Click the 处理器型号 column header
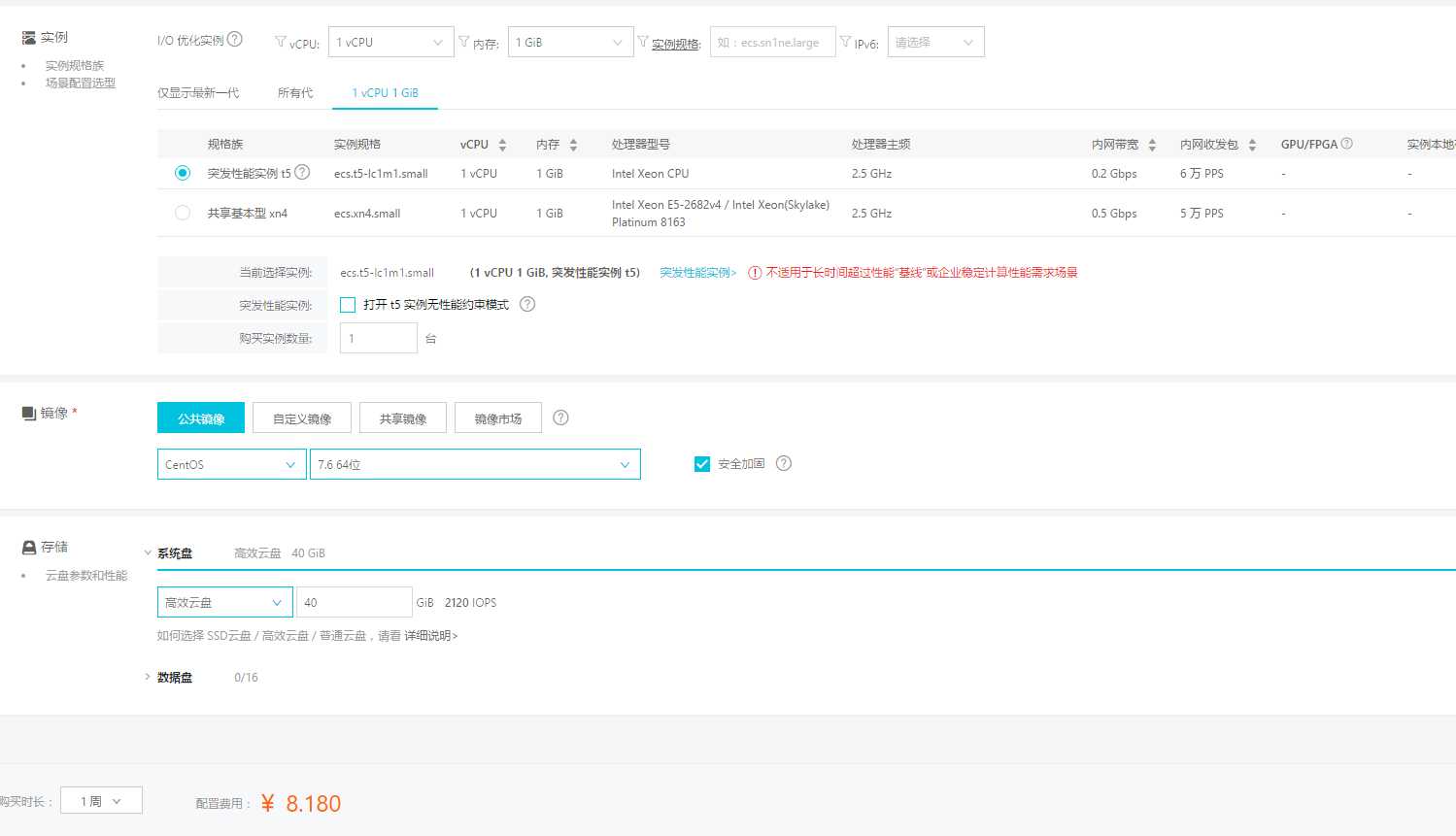This screenshot has width=1456, height=836. (x=641, y=145)
